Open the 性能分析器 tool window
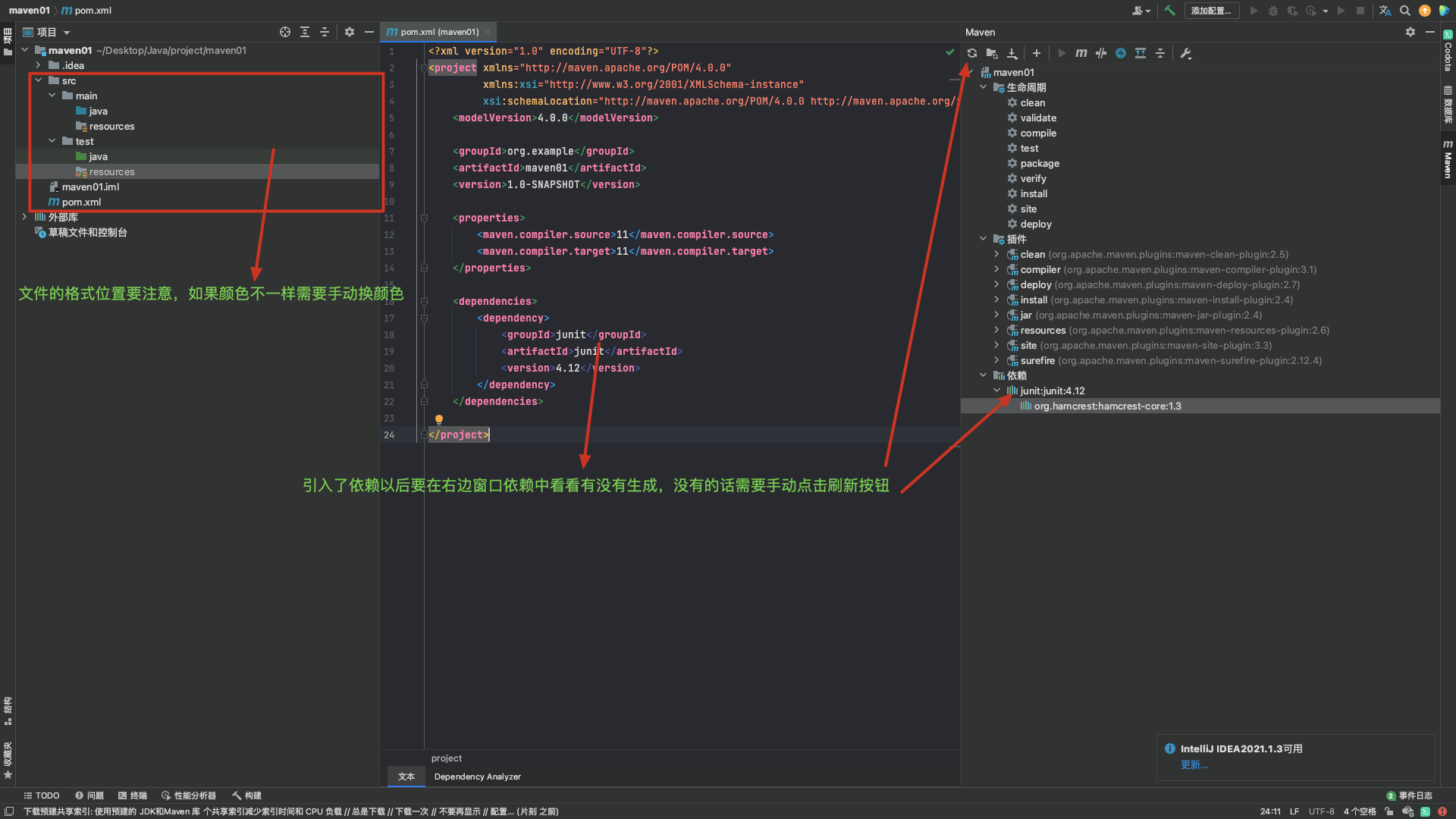This screenshot has height=819, width=1456. coord(189,795)
